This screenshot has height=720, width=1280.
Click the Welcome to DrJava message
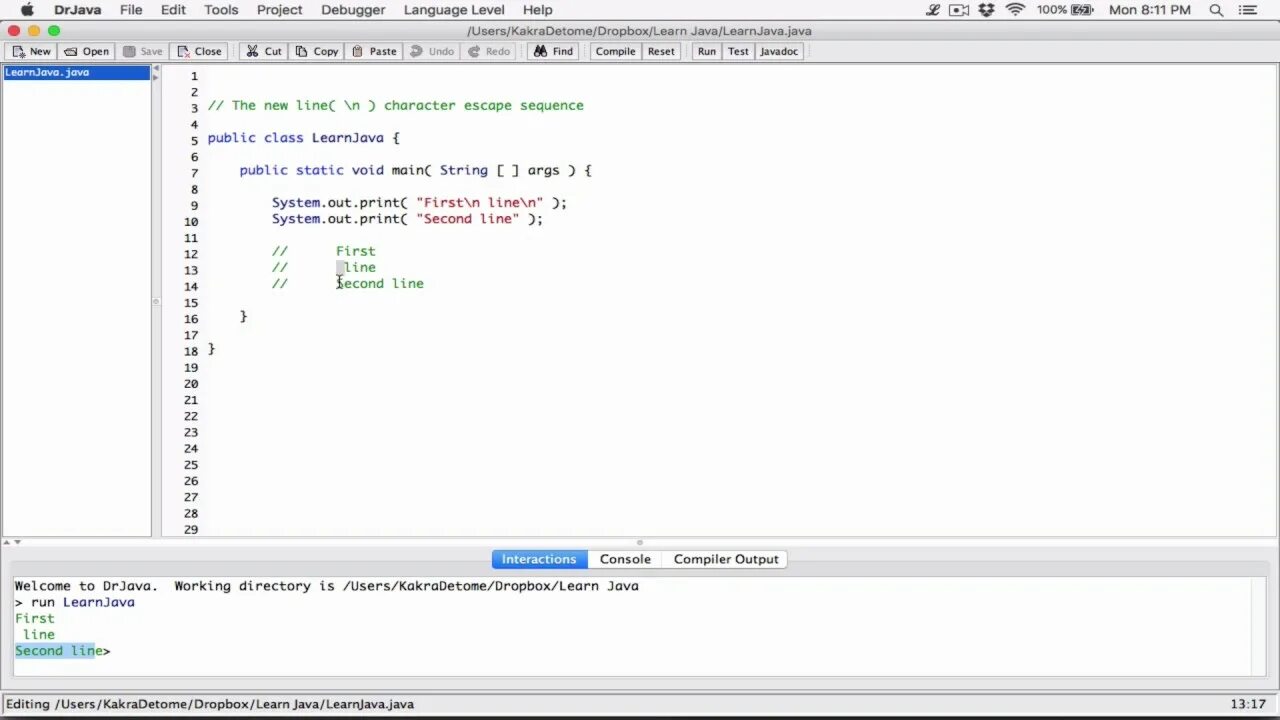coord(326,586)
